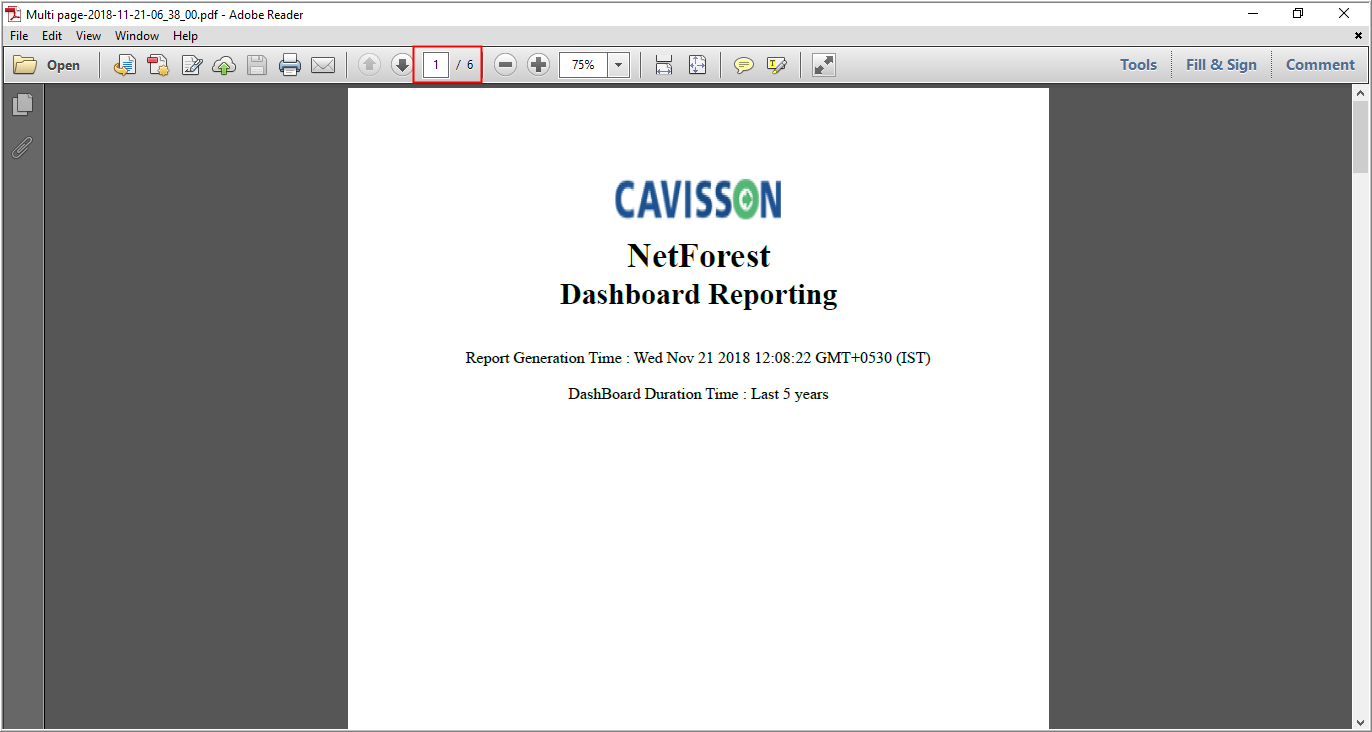Viewport: 1372px width, 732px height.
Task: Click the fit one full page icon
Action: pos(697,65)
